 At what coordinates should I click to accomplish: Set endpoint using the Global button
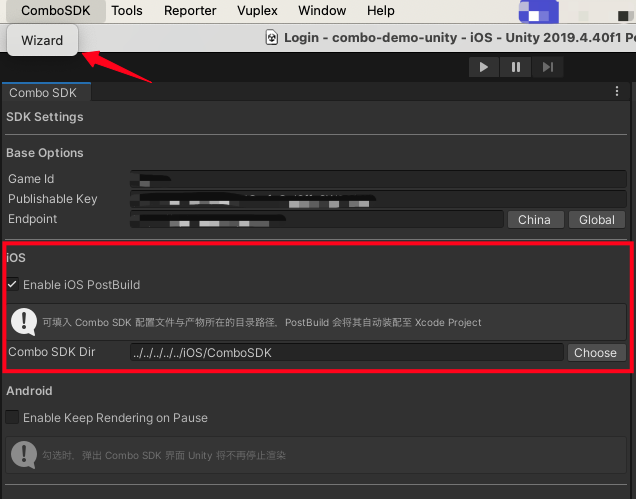point(597,219)
